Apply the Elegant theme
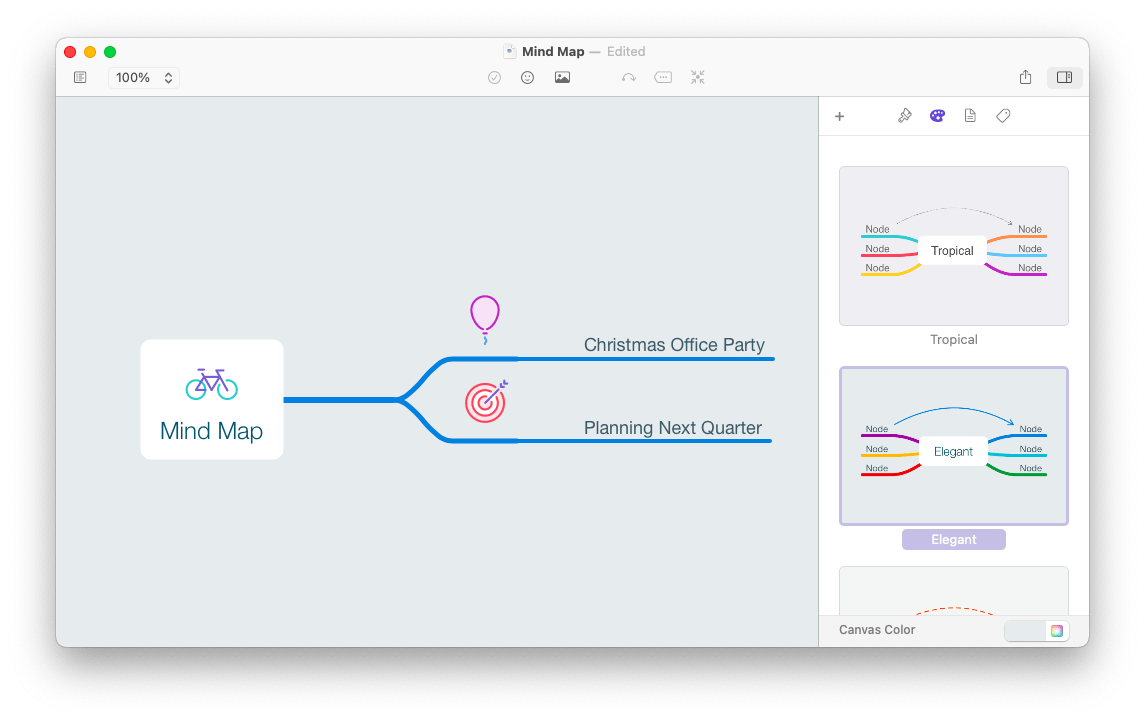This screenshot has width=1145, height=721. (x=953, y=446)
